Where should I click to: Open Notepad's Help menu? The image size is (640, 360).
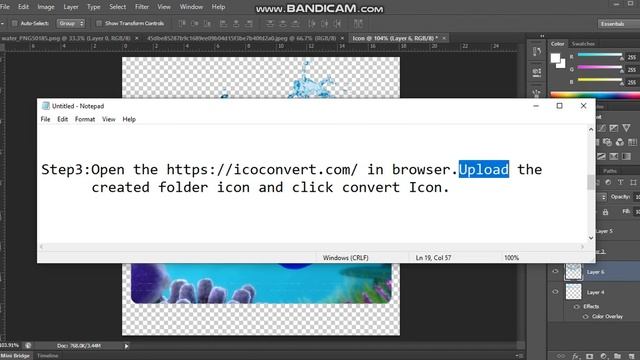129,119
